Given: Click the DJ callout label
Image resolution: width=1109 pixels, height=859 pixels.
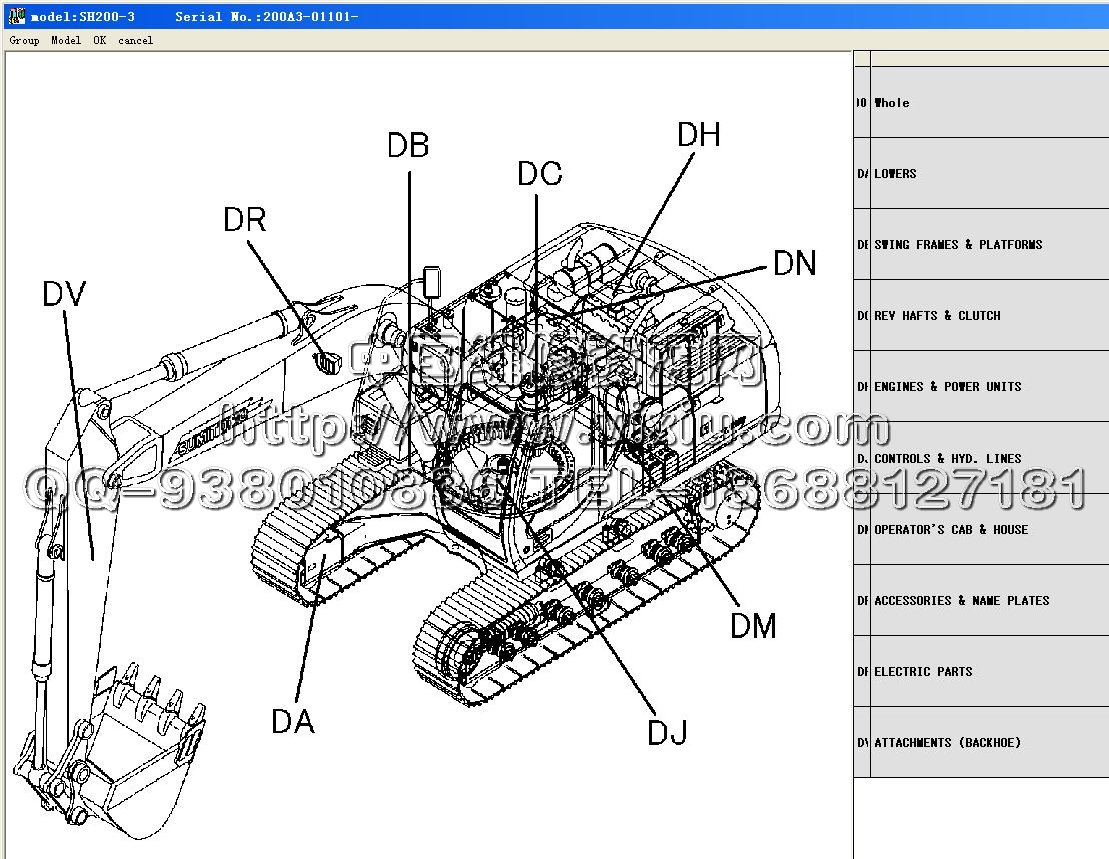Looking at the screenshot, I should pyautogui.click(x=667, y=733).
